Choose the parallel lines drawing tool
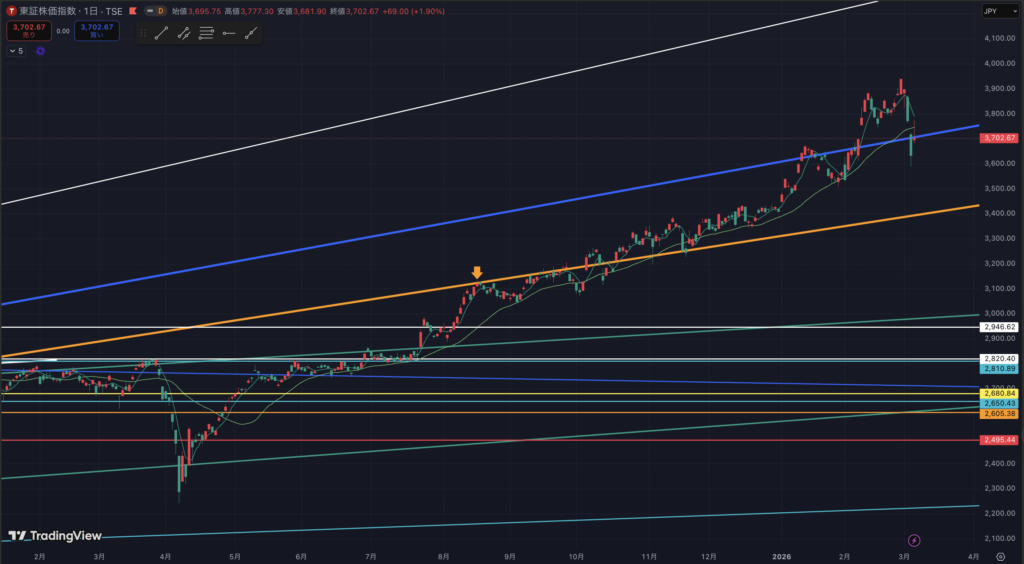 pyautogui.click(x=206, y=33)
